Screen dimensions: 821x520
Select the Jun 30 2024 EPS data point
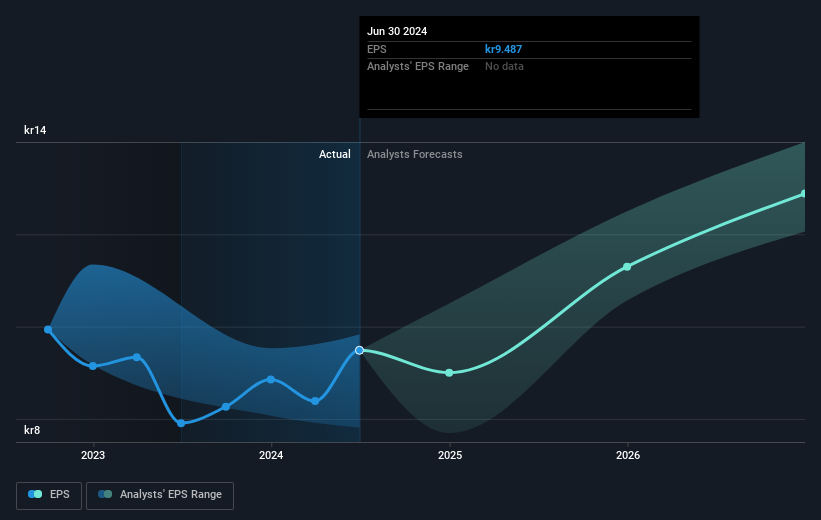359,350
